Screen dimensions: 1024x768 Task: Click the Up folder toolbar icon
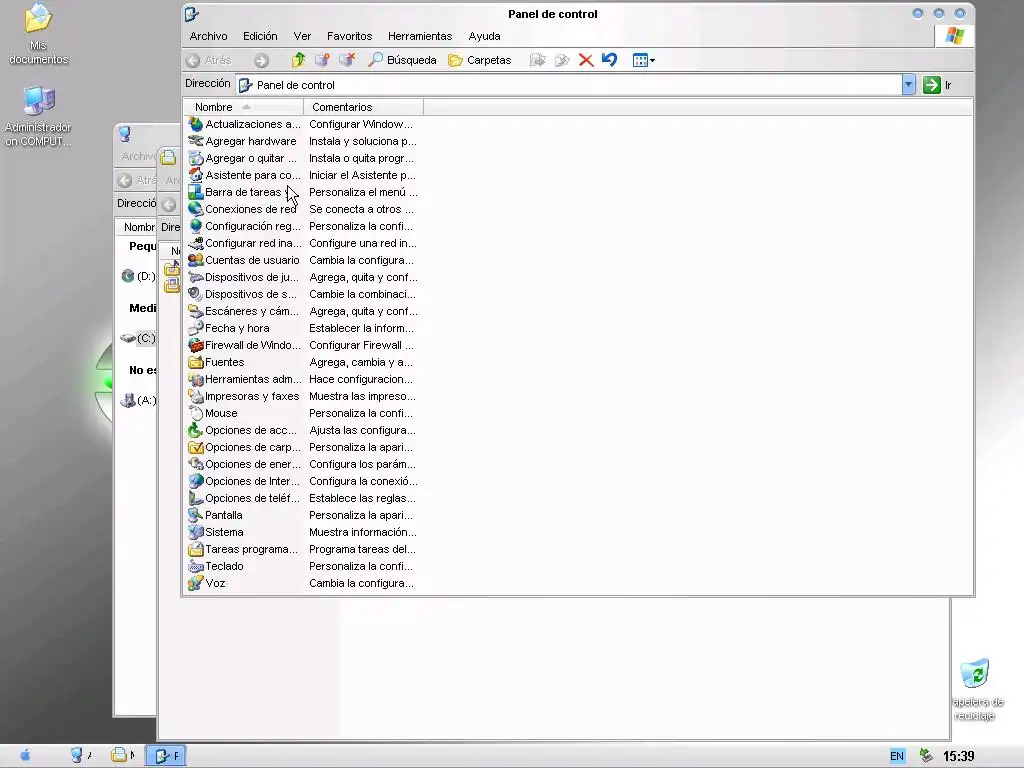tap(298, 60)
